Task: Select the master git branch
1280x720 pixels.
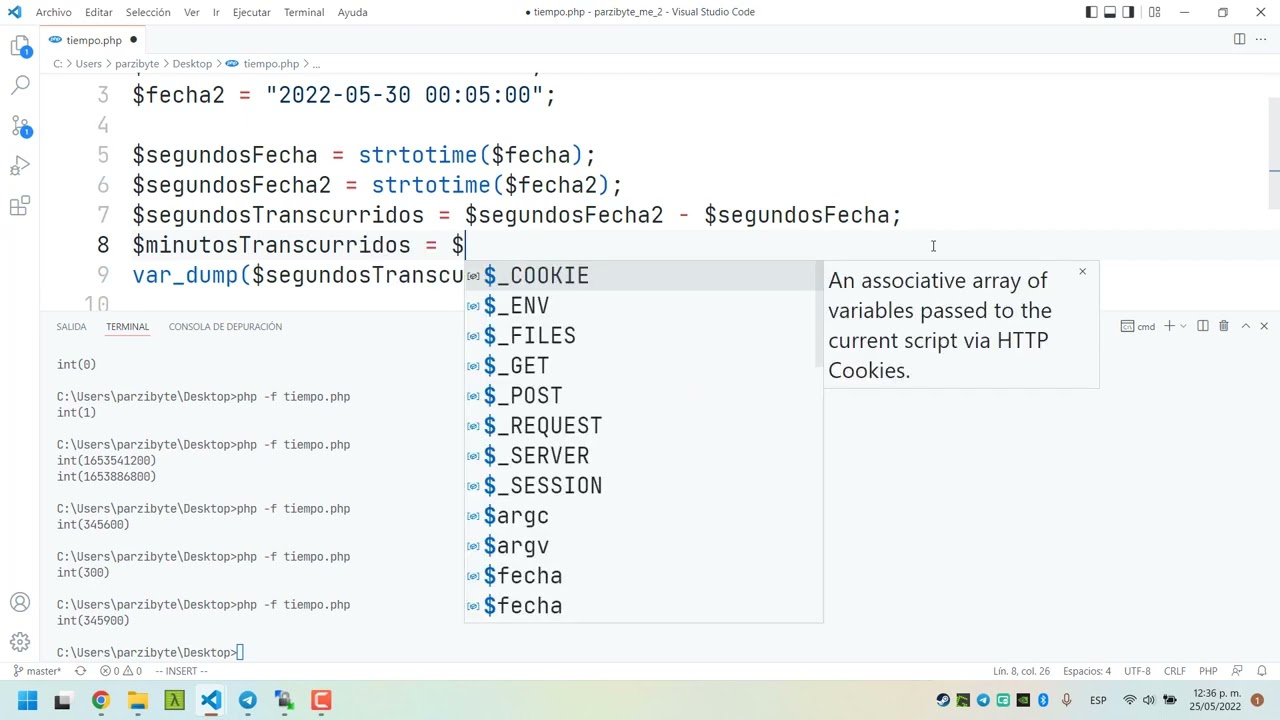Action: click(37, 671)
